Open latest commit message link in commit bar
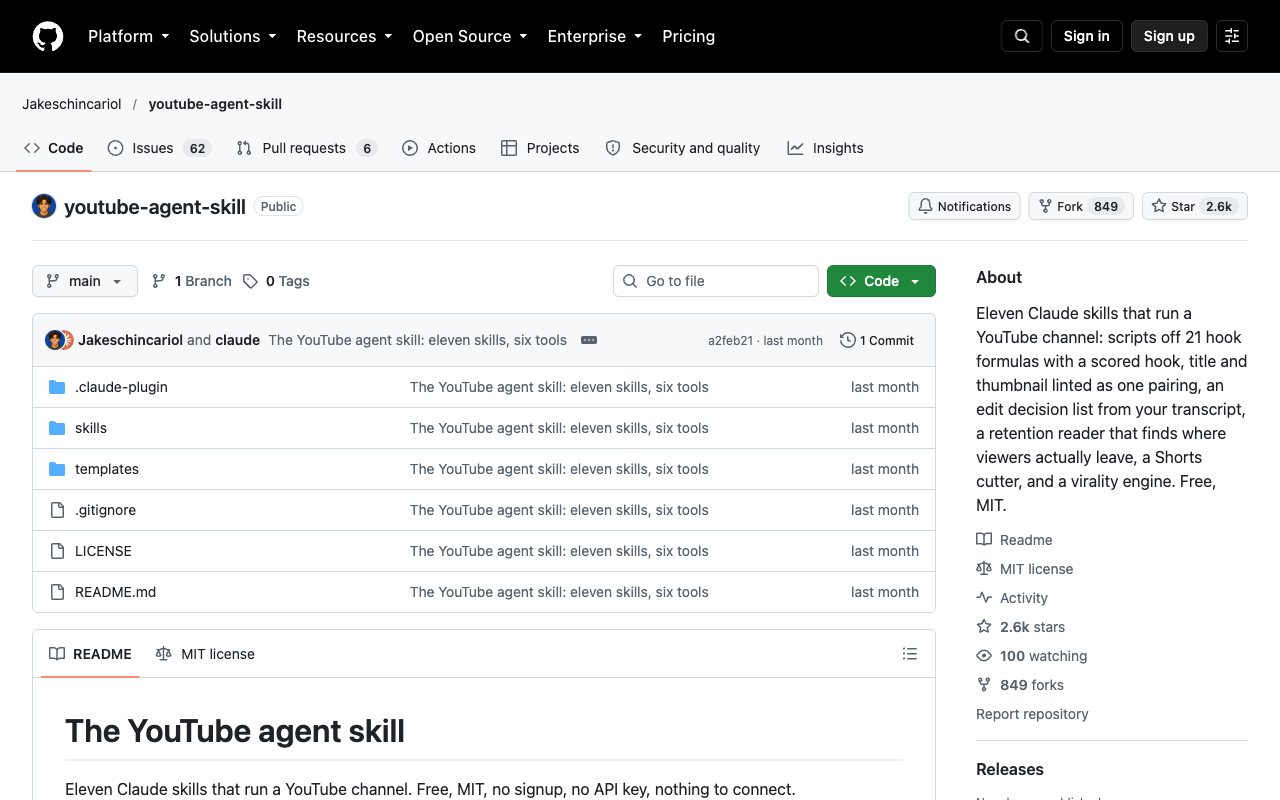The height and width of the screenshot is (800, 1280). click(418, 340)
